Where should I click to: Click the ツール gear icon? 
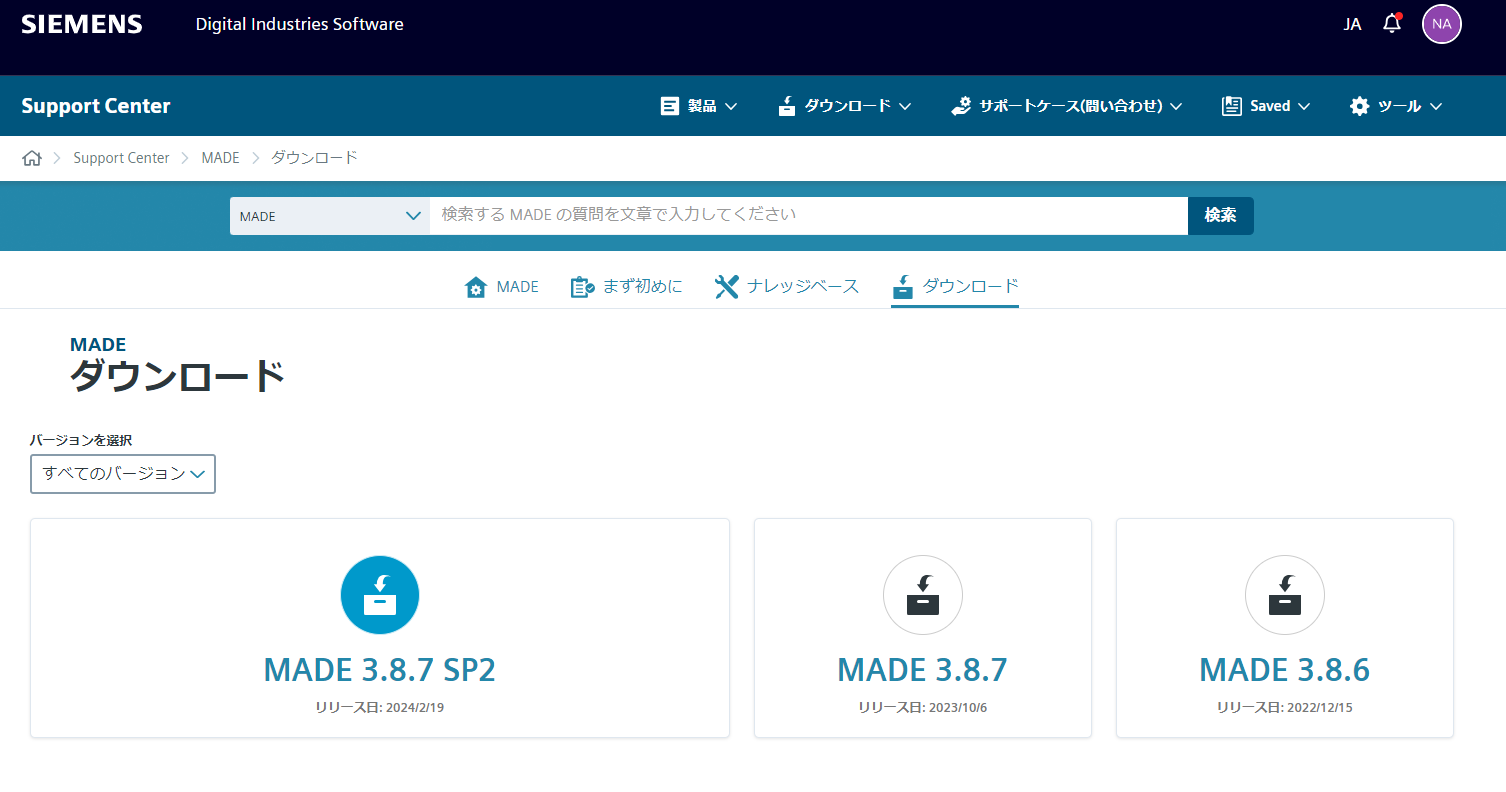coord(1360,106)
